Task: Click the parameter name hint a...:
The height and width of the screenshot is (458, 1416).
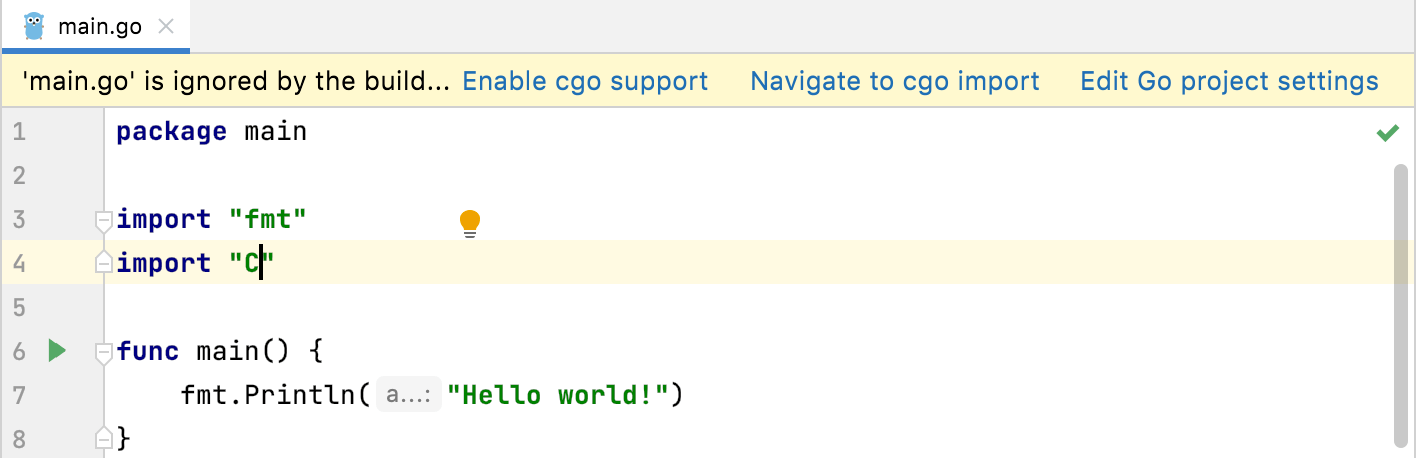Action: [409, 396]
